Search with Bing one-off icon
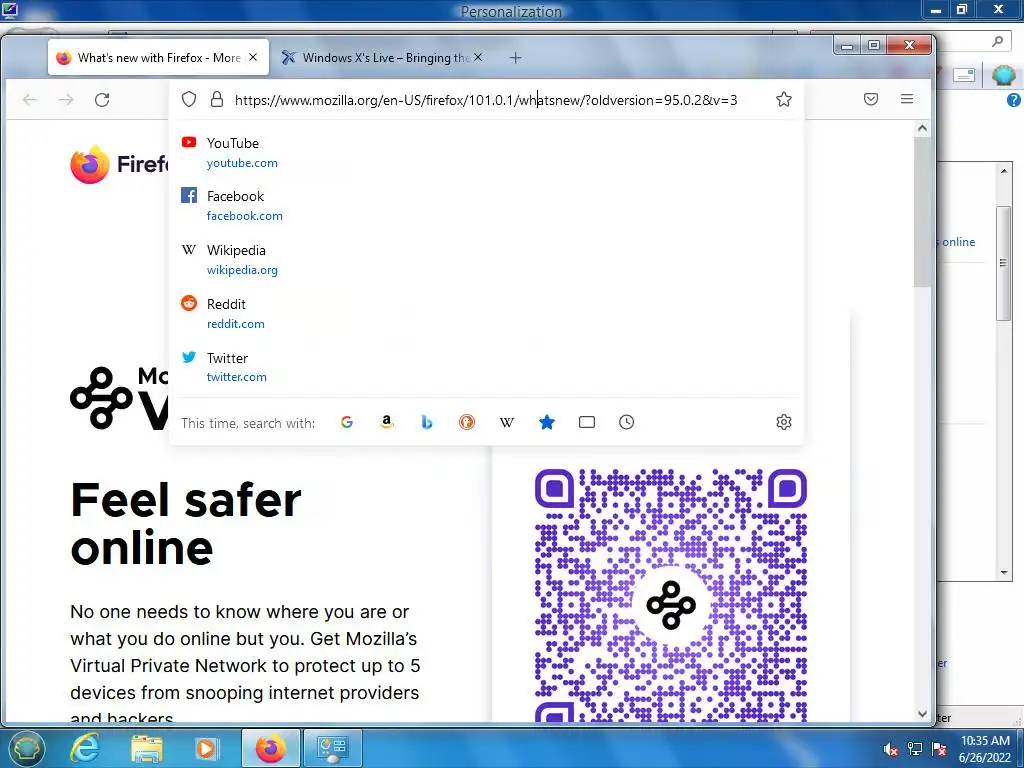 point(426,423)
